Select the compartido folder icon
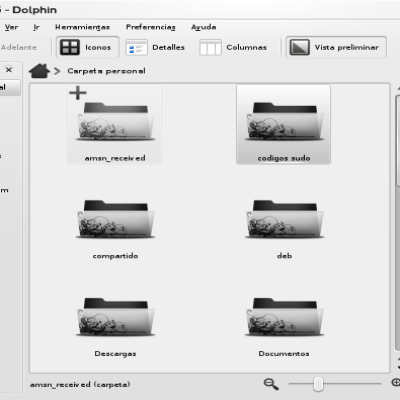This screenshot has width=400, height=400. (115, 219)
